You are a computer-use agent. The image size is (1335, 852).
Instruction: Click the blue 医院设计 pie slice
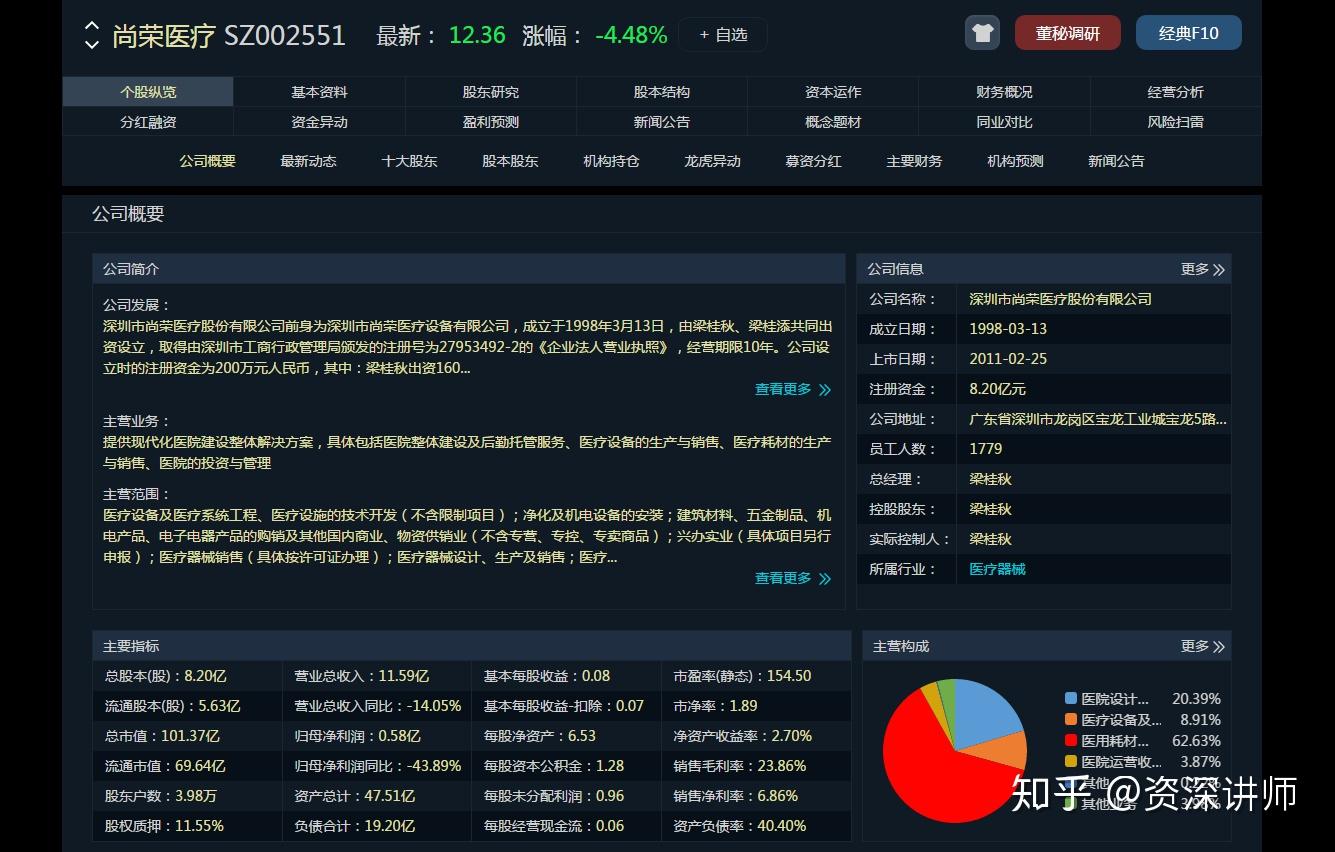(x=985, y=713)
